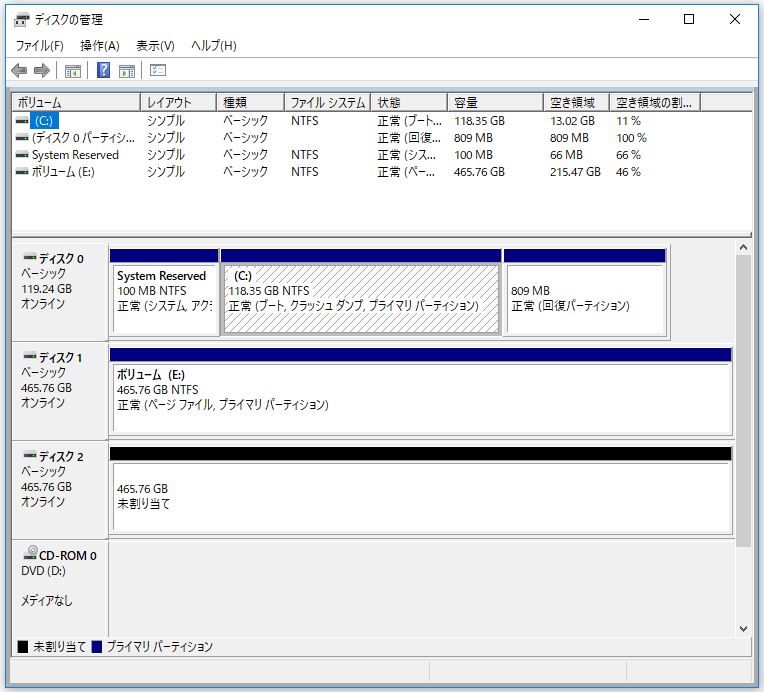
Task: Sort by the ファイル システム column header
Action: coord(327,102)
